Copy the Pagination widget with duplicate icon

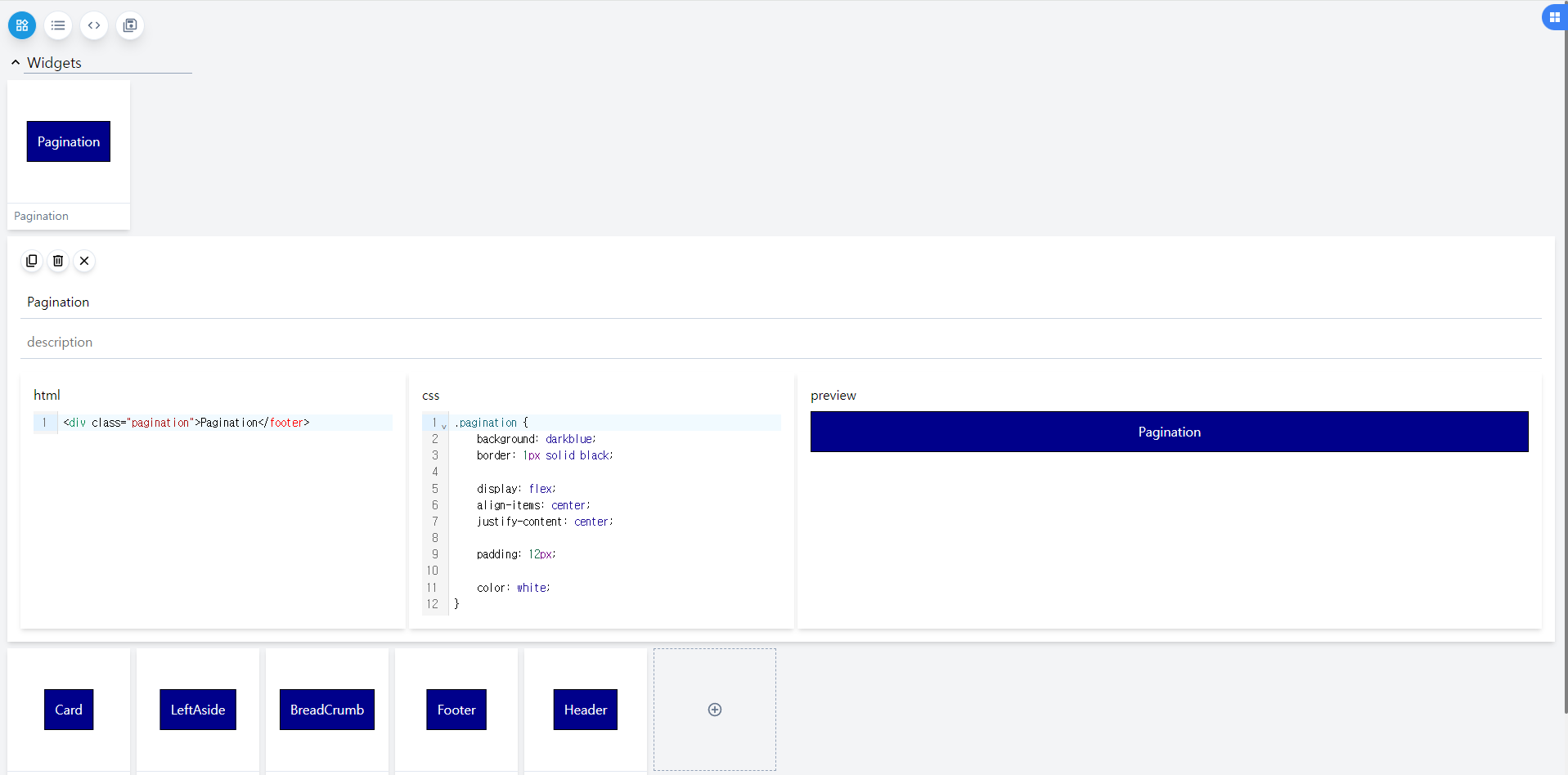pyautogui.click(x=32, y=261)
